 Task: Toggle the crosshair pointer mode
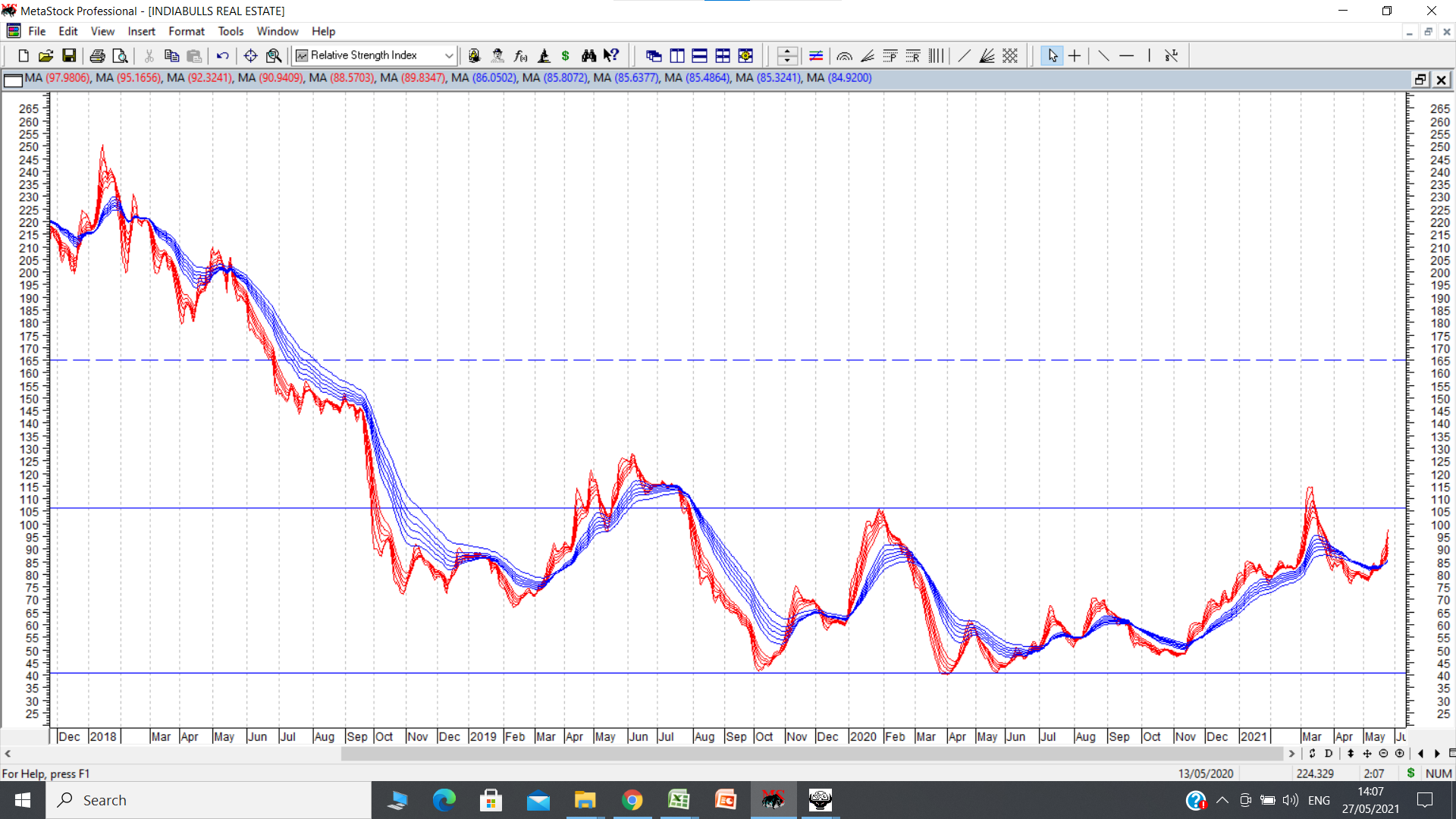(1075, 55)
